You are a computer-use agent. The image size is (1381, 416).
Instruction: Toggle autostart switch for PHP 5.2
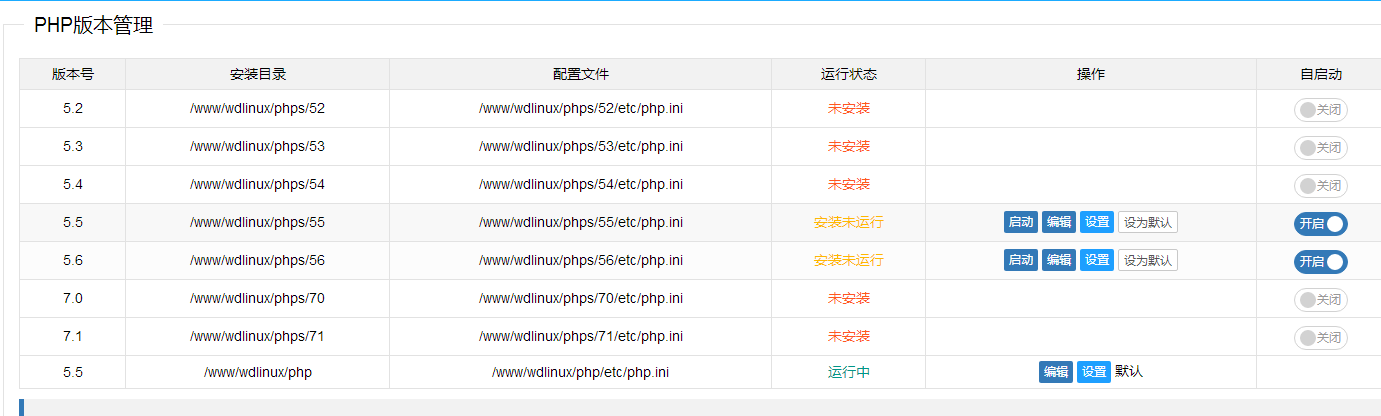pos(1320,110)
